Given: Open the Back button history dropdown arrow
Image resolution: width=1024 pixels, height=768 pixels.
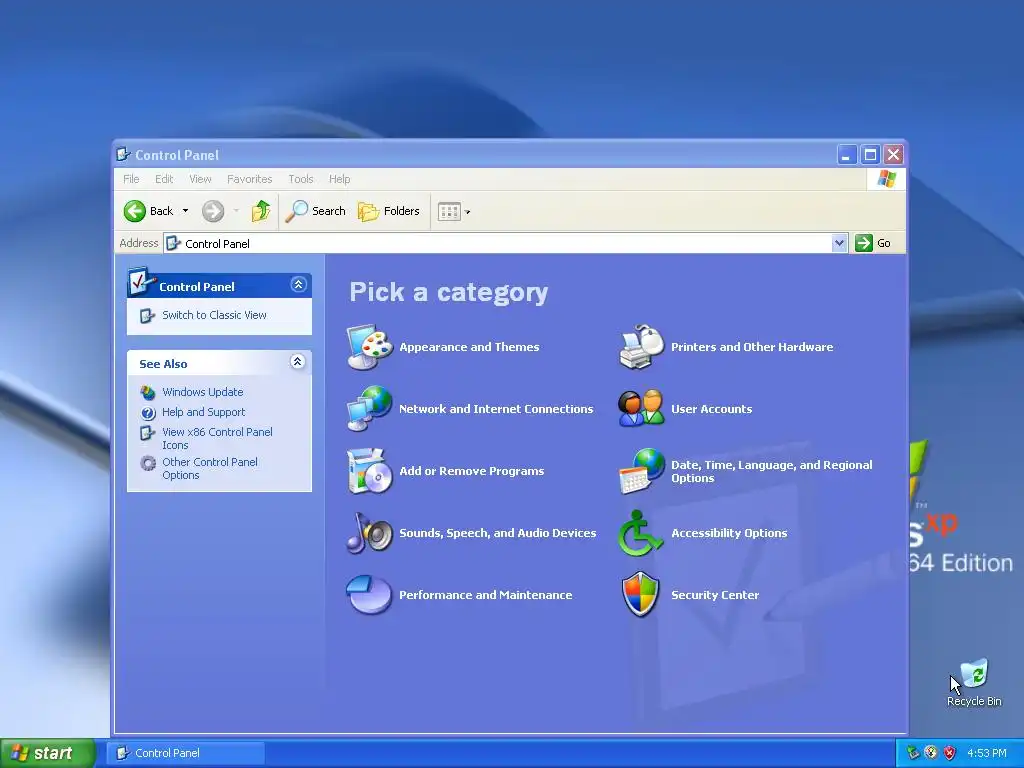Looking at the screenshot, I should click(x=185, y=211).
